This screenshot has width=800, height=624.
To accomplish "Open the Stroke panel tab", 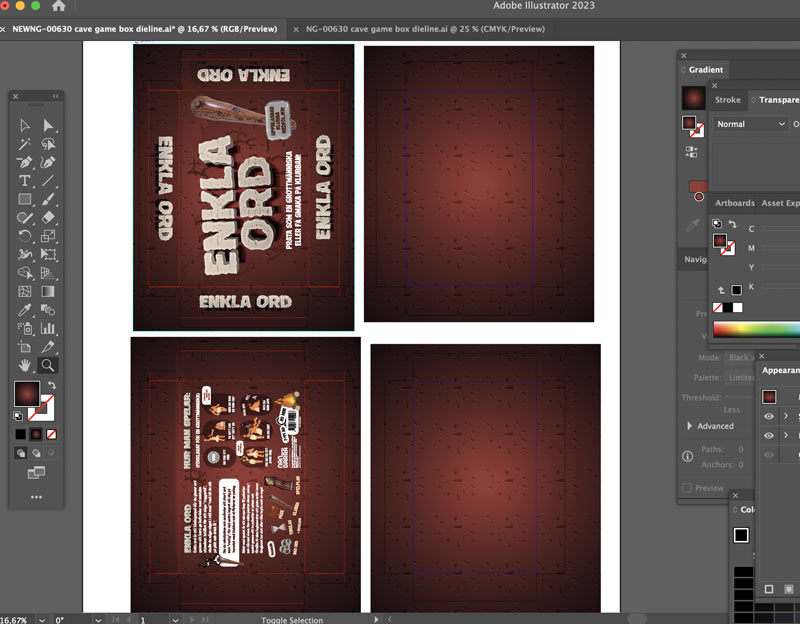I will (x=728, y=100).
